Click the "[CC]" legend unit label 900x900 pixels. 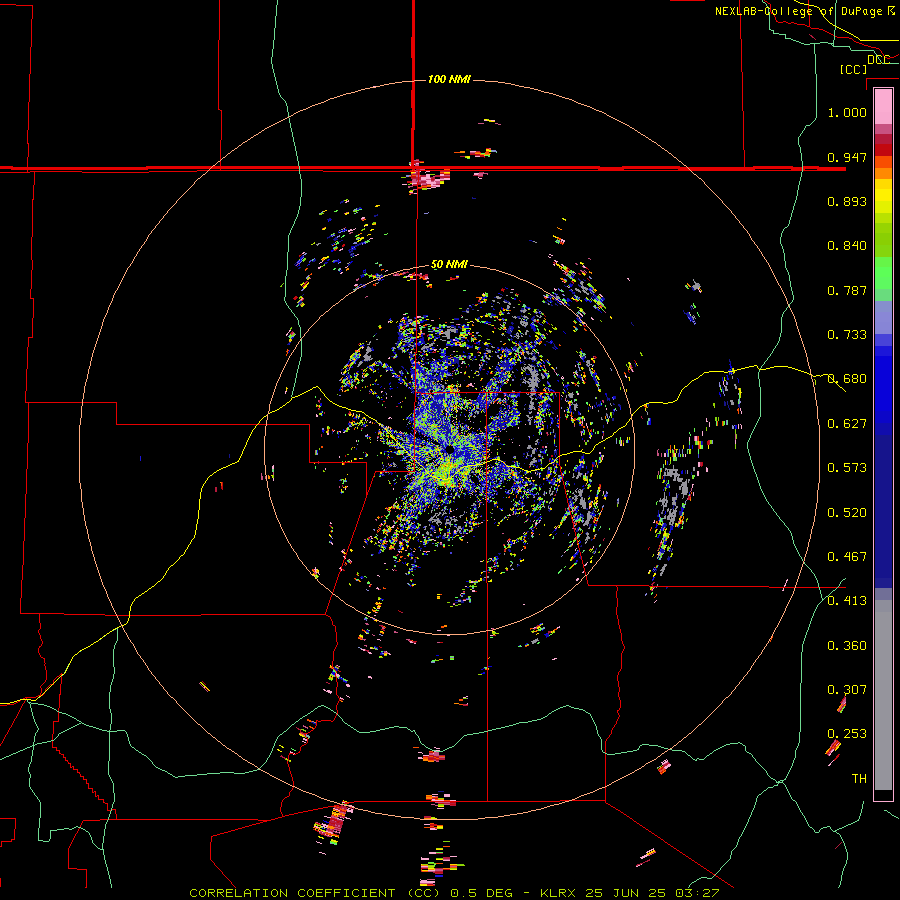point(853,69)
